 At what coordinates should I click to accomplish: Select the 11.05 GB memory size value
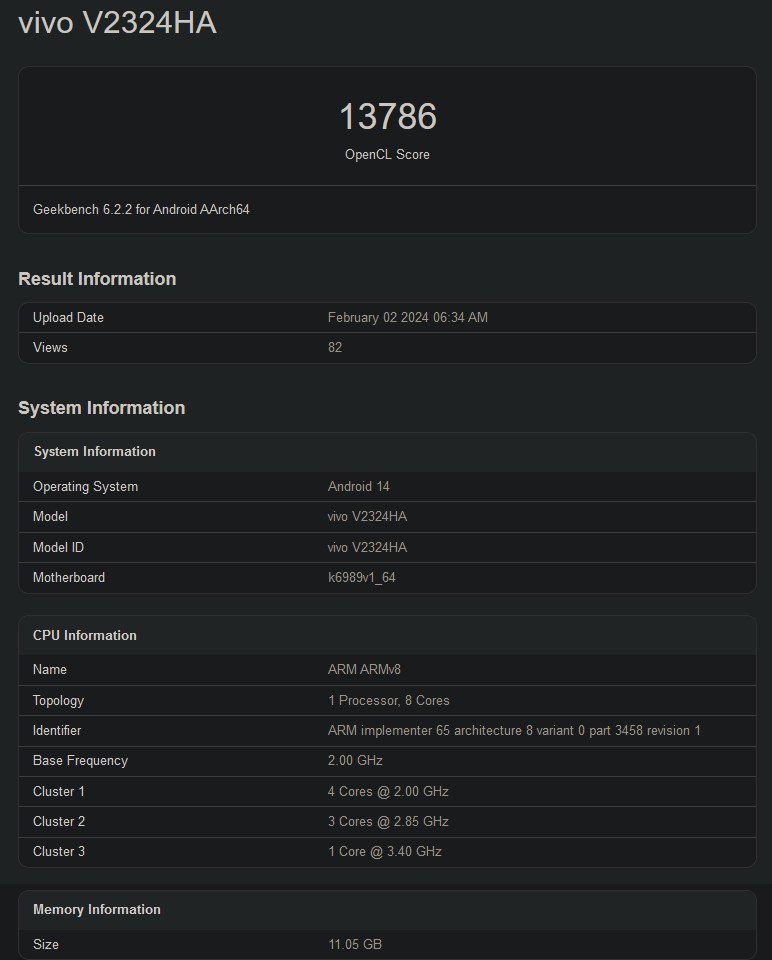[355, 944]
